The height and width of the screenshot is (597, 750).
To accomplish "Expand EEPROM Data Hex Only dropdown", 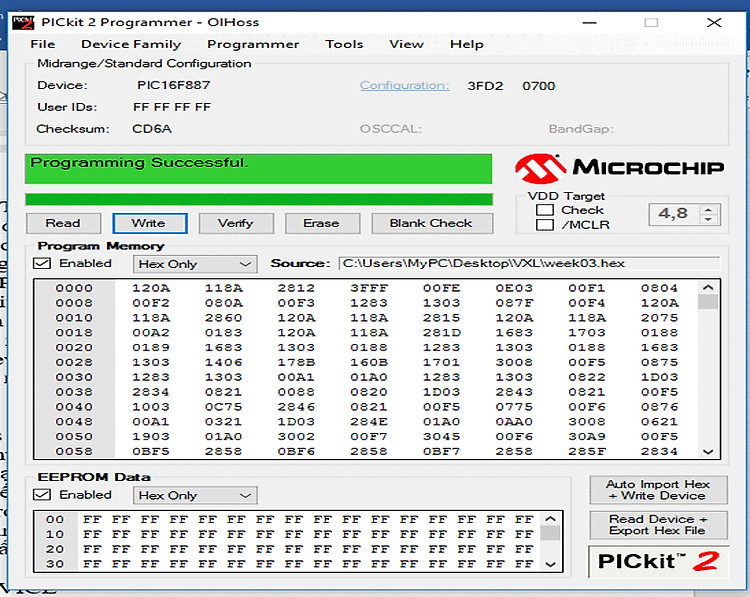I will coord(195,495).
